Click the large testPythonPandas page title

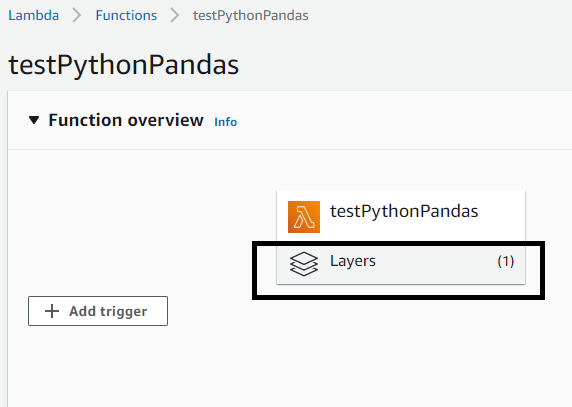coord(124,65)
